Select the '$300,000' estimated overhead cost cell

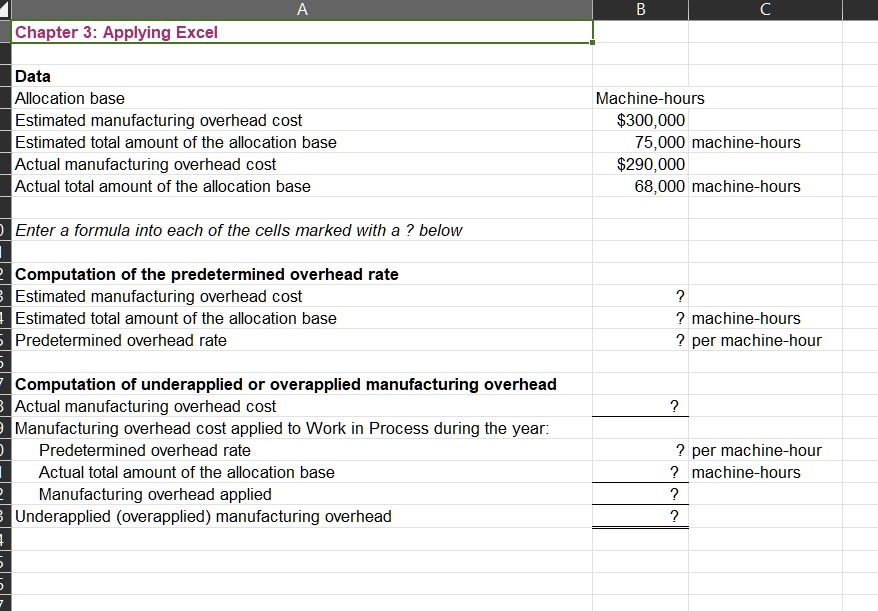[640, 120]
